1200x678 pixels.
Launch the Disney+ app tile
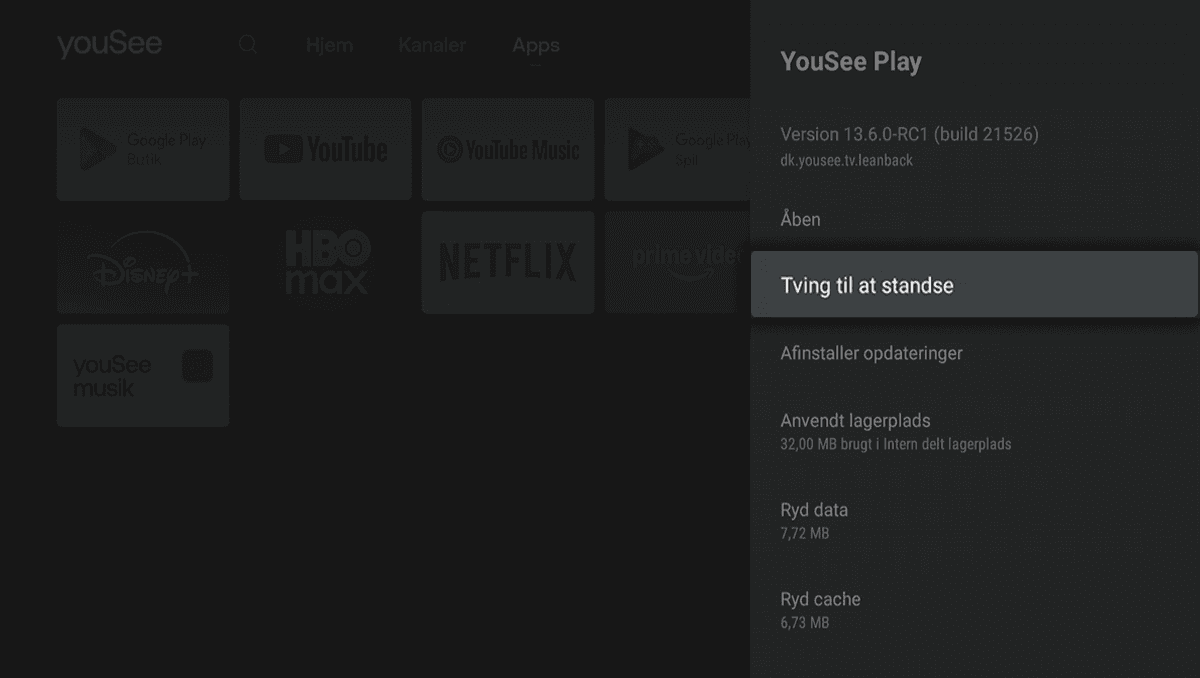pyautogui.click(x=143, y=263)
